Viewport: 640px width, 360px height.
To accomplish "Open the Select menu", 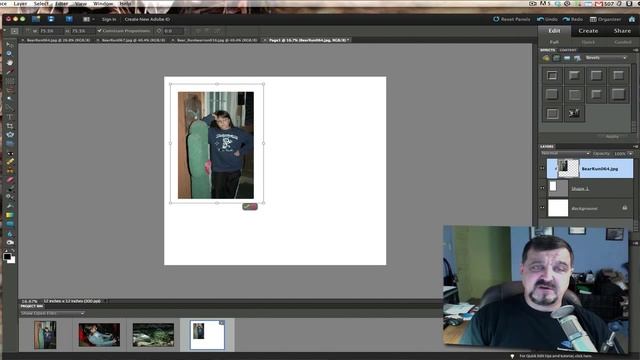I will click(41, 3).
